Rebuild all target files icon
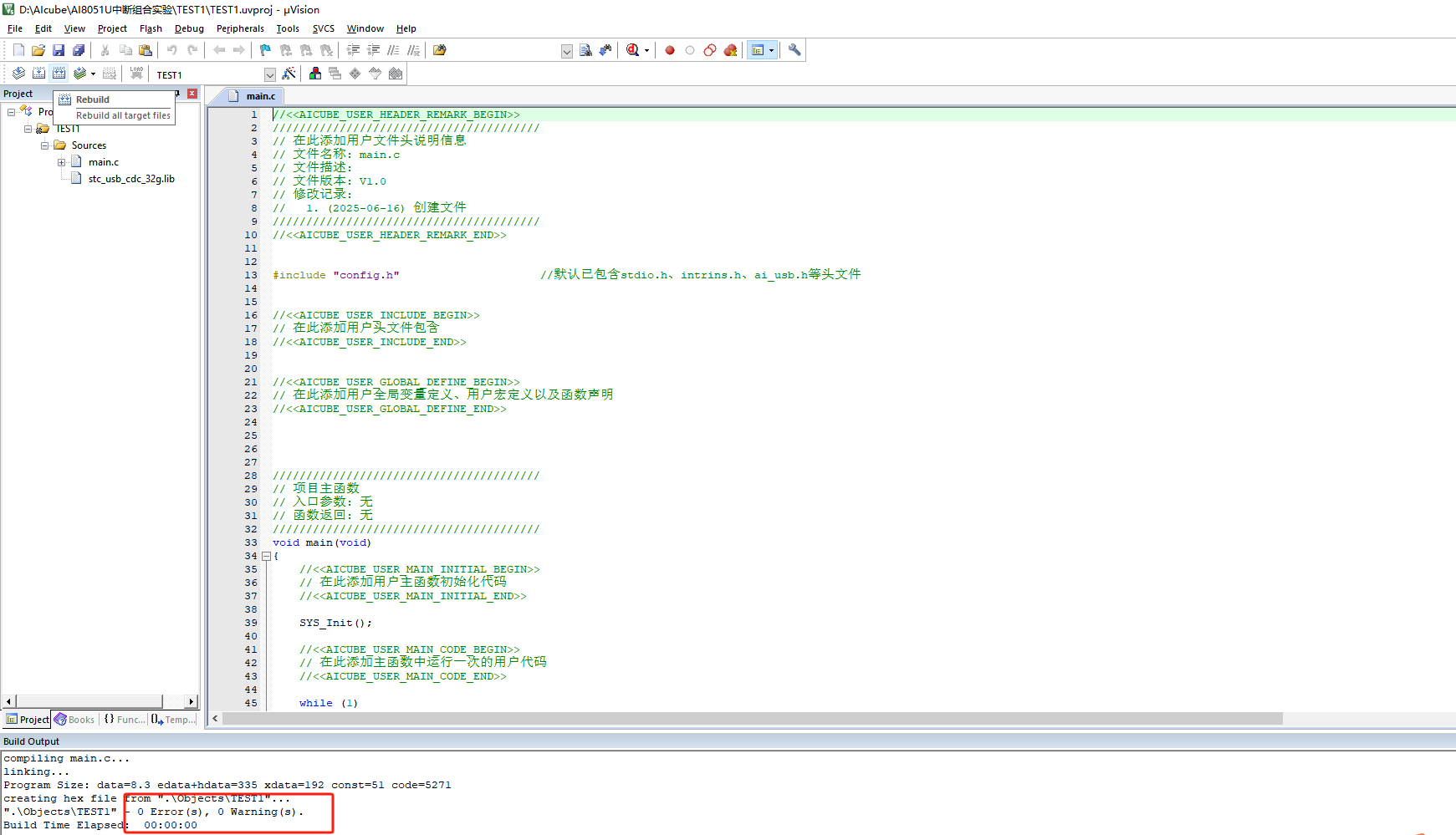Screen dimensions: 1456x835 click(59, 74)
